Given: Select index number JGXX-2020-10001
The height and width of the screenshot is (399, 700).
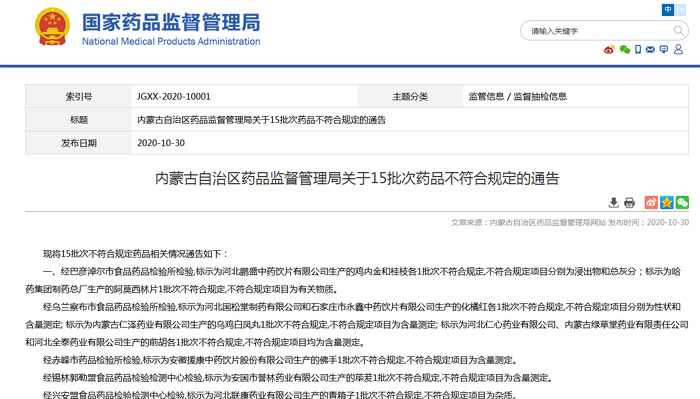Looking at the screenshot, I should [x=174, y=96].
